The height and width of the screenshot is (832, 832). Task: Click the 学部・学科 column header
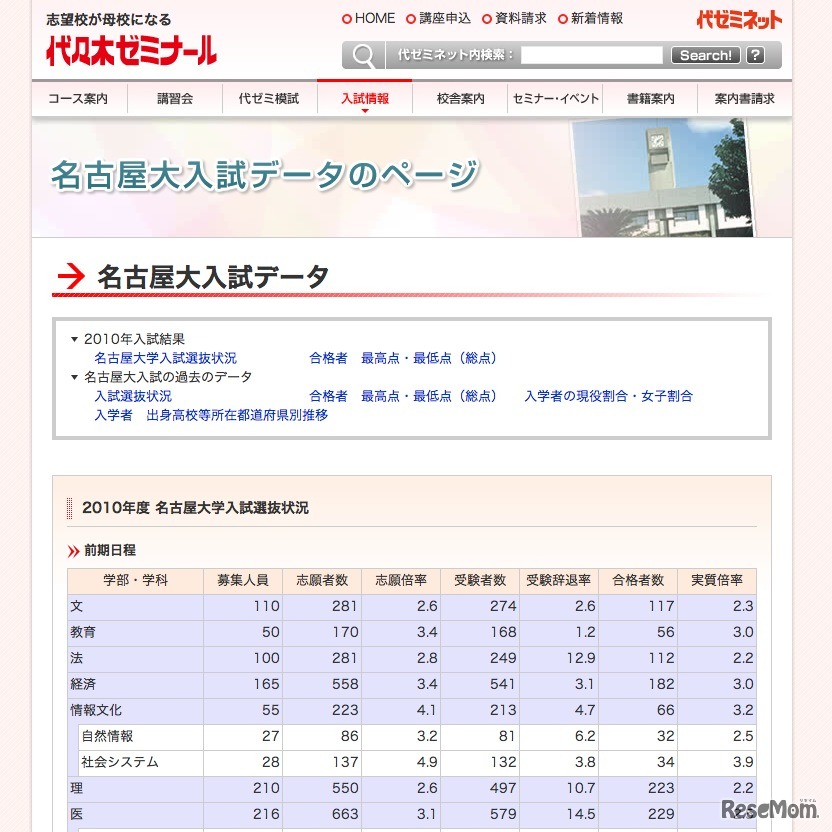[135, 580]
